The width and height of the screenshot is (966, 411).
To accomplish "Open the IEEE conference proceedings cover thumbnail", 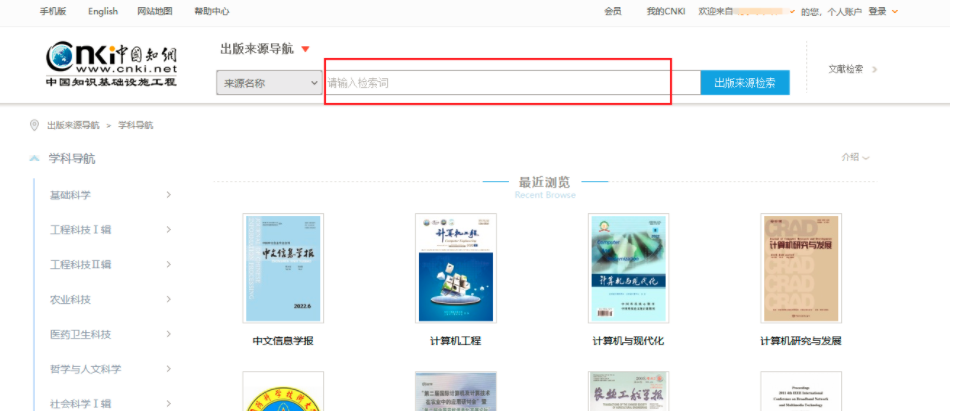I will (x=801, y=391).
